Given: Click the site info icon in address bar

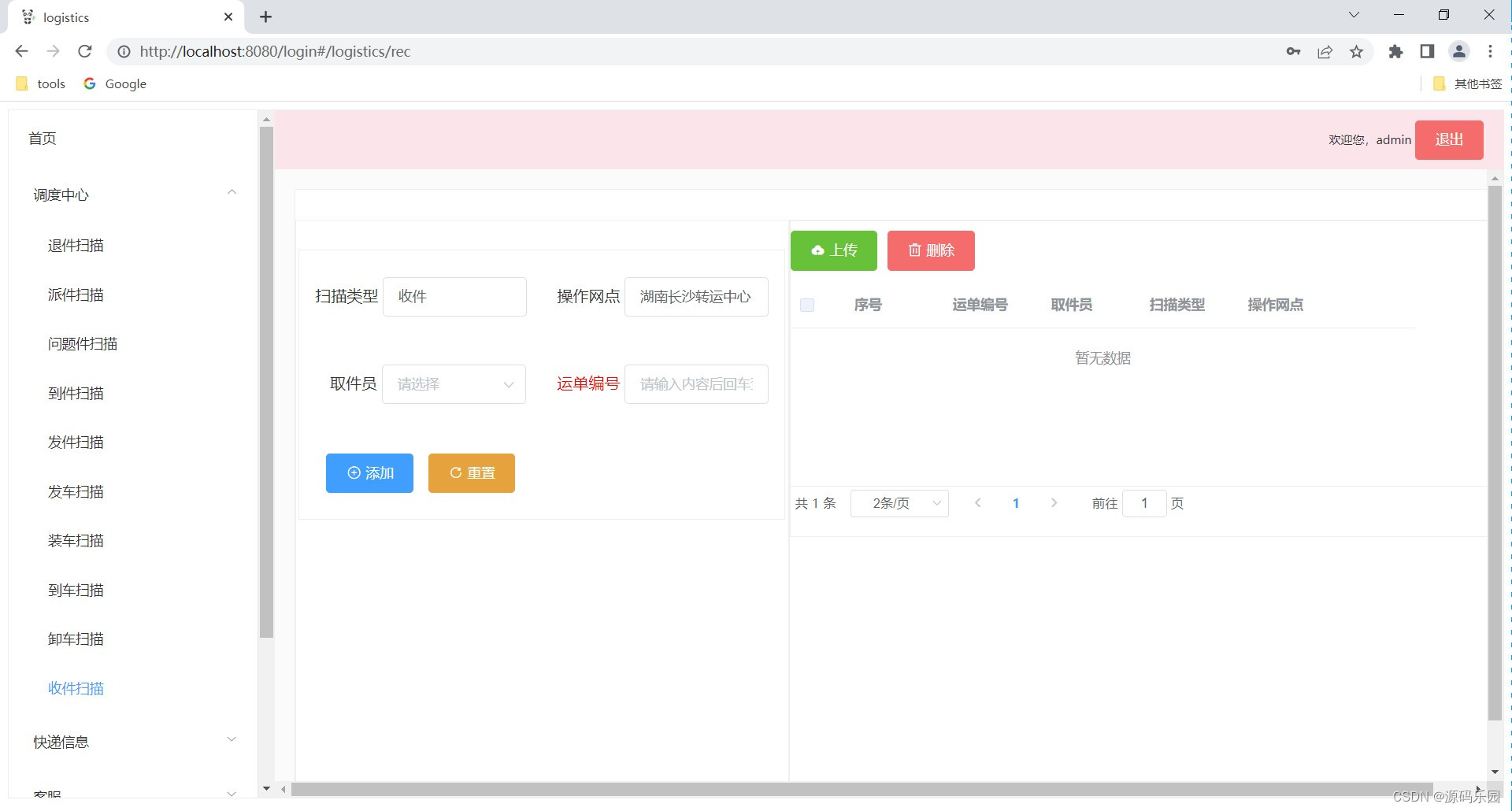Looking at the screenshot, I should coord(124,51).
